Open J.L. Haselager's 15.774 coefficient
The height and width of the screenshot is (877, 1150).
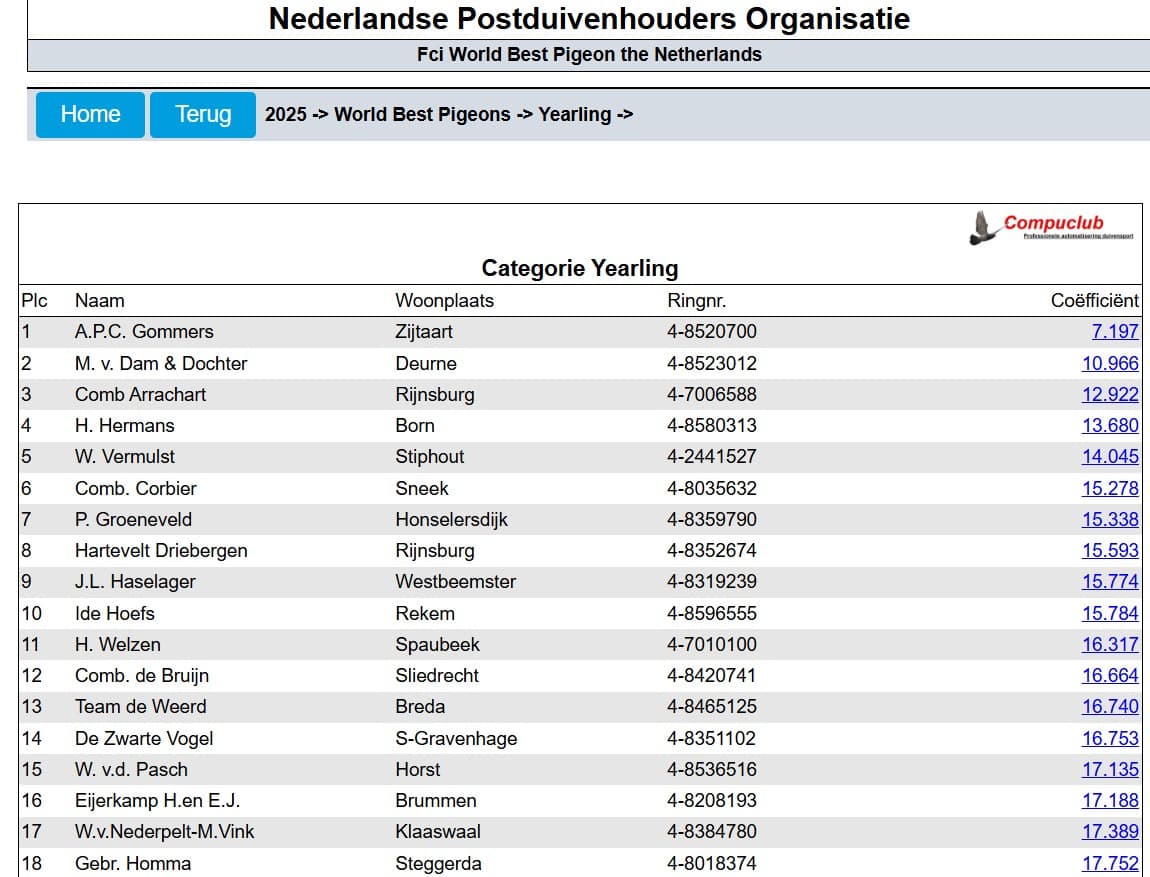[x=1109, y=582]
